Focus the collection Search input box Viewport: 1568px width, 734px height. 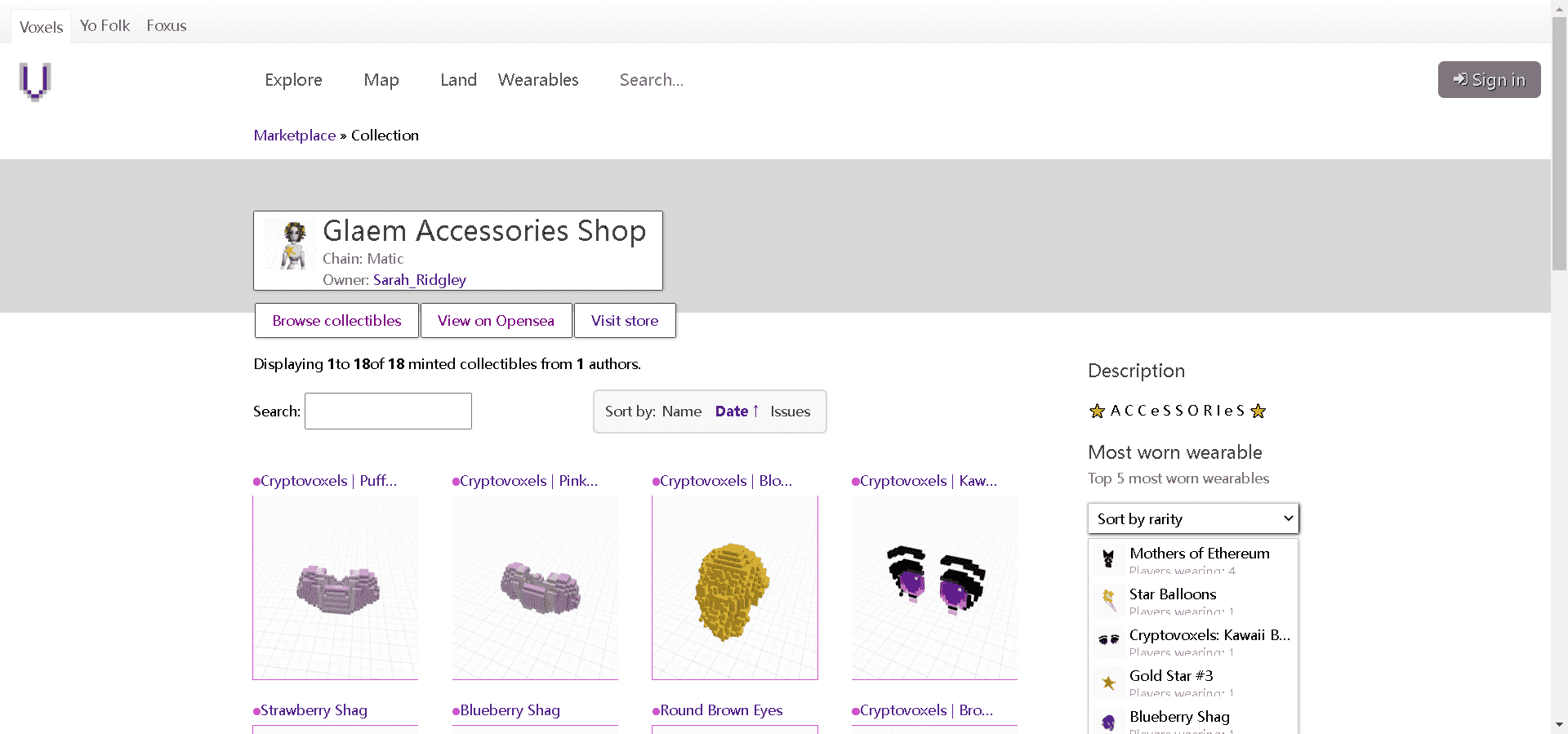point(388,411)
